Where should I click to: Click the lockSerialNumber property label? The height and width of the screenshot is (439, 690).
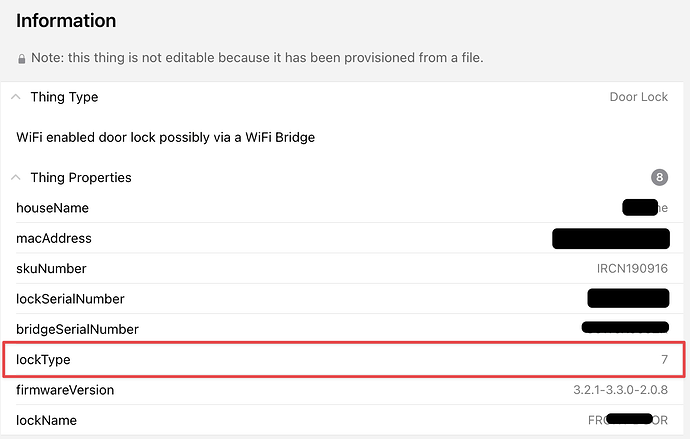coord(70,299)
